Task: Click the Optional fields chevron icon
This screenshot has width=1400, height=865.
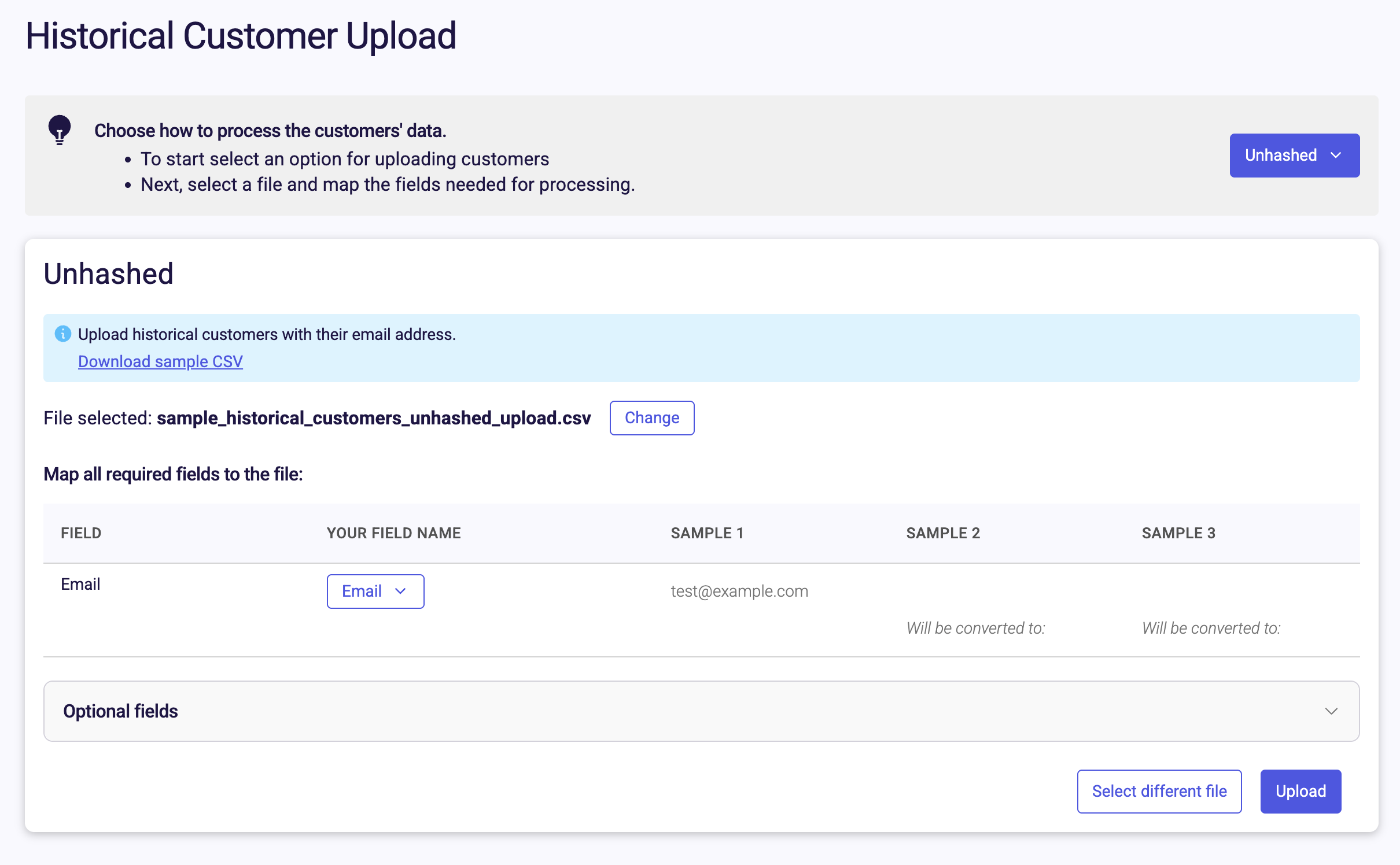Action: pos(1331,711)
